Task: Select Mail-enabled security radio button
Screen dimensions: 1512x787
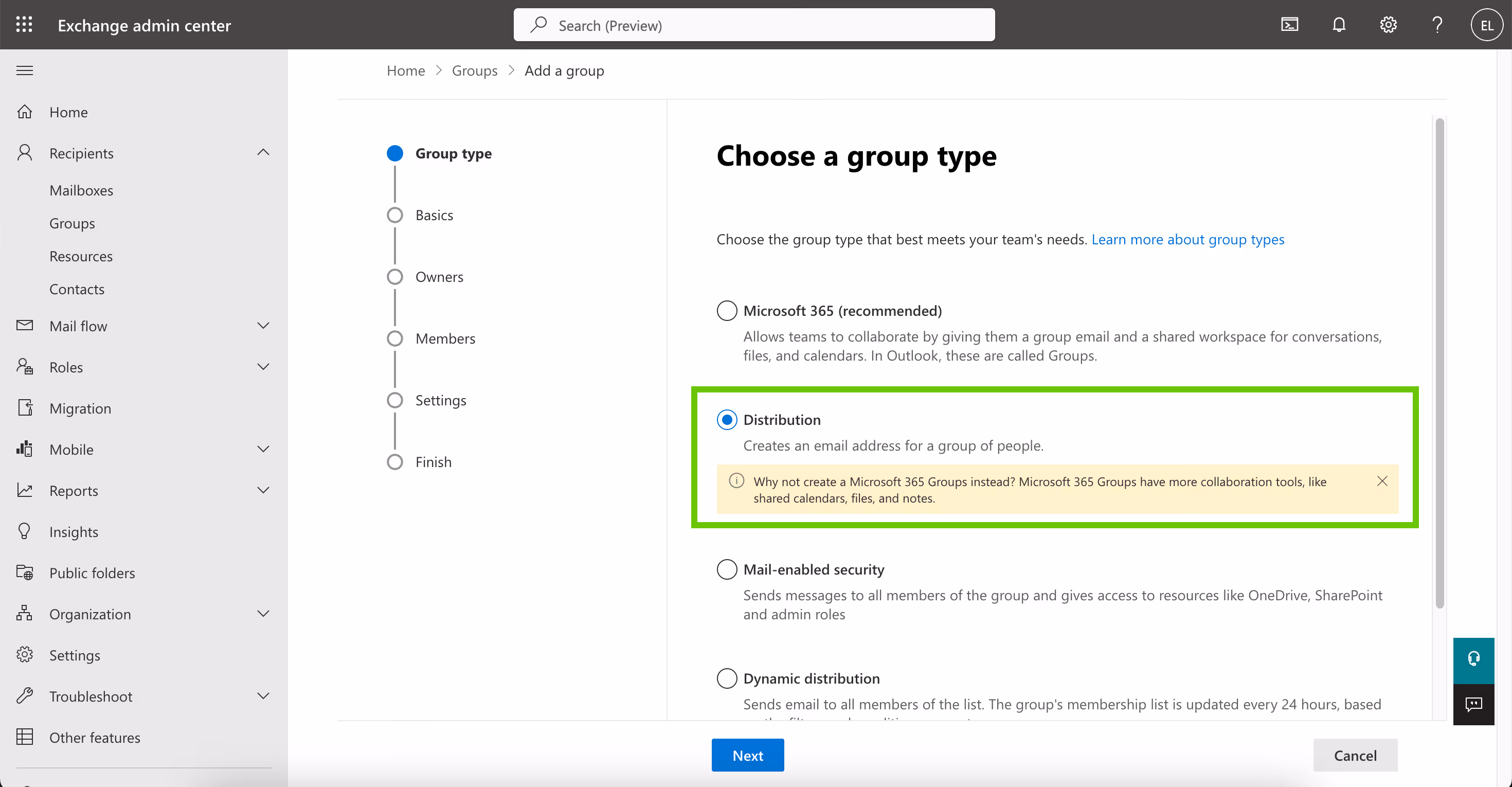Action: coord(727,569)
